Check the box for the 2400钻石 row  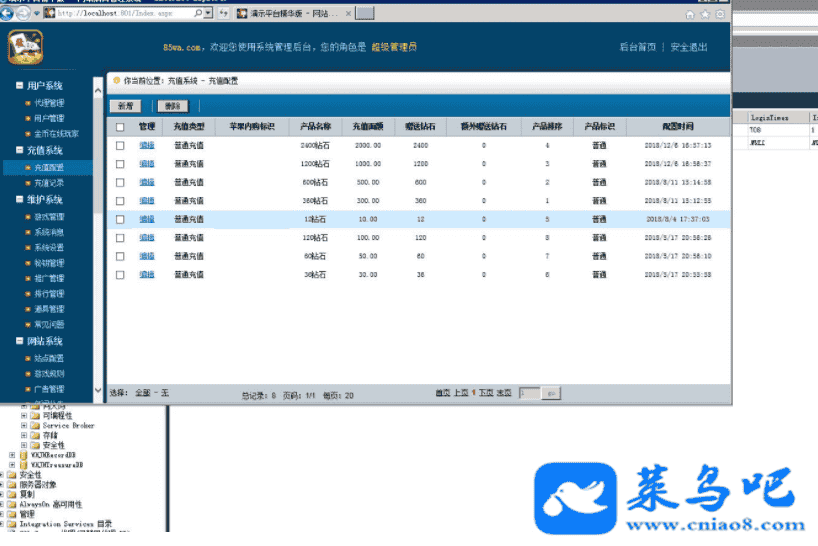point(121,146)
